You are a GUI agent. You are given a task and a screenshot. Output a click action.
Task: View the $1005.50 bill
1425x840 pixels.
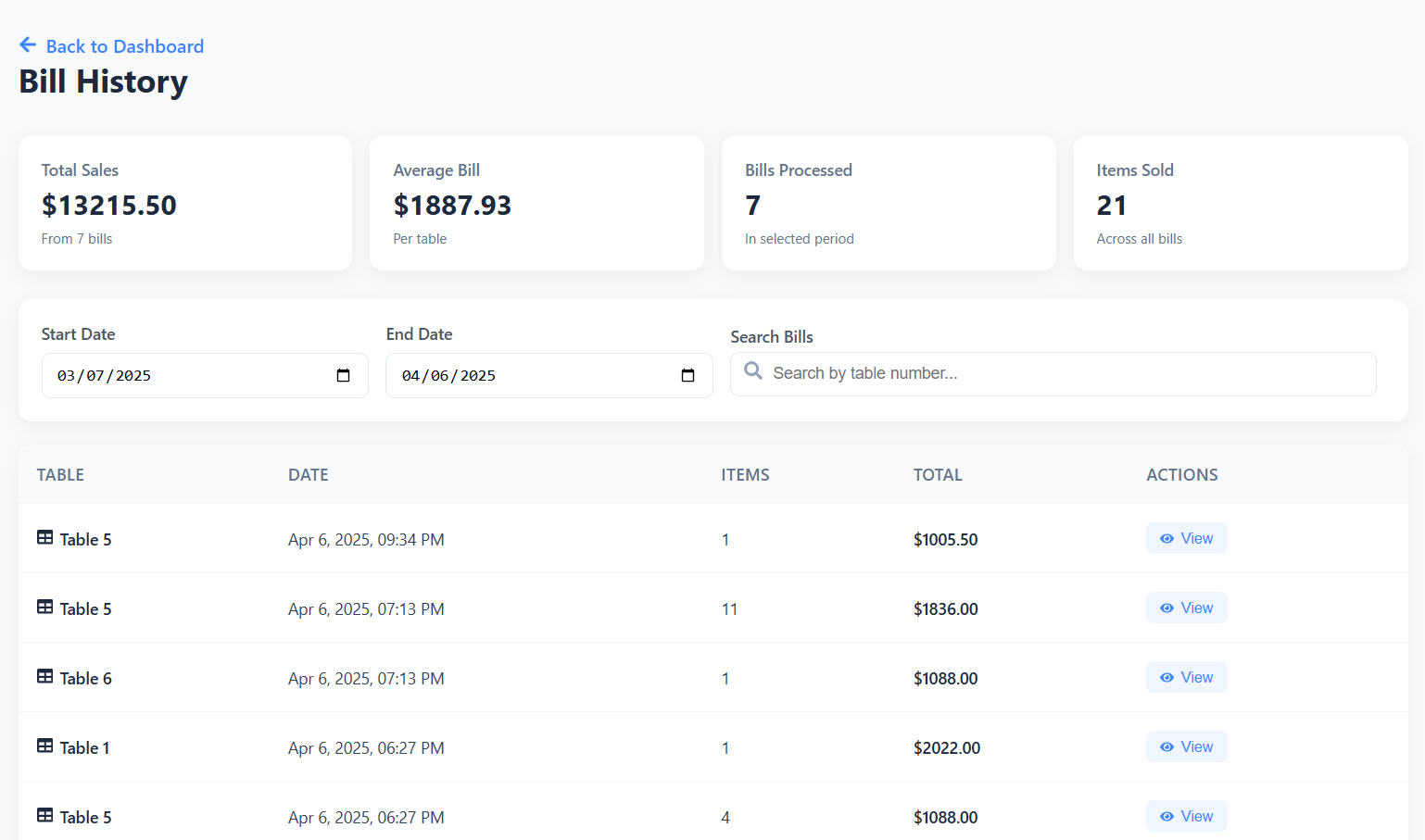(1186, 539)
